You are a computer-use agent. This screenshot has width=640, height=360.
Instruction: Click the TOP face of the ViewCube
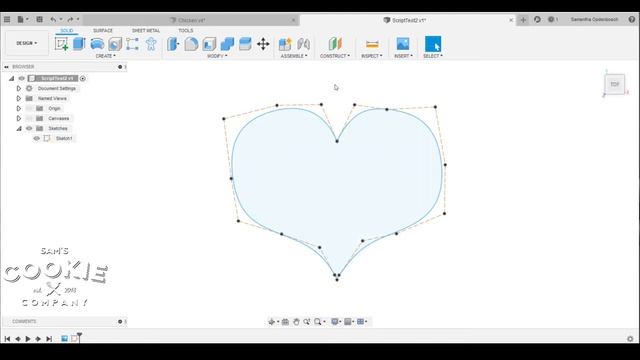point(615,84)
